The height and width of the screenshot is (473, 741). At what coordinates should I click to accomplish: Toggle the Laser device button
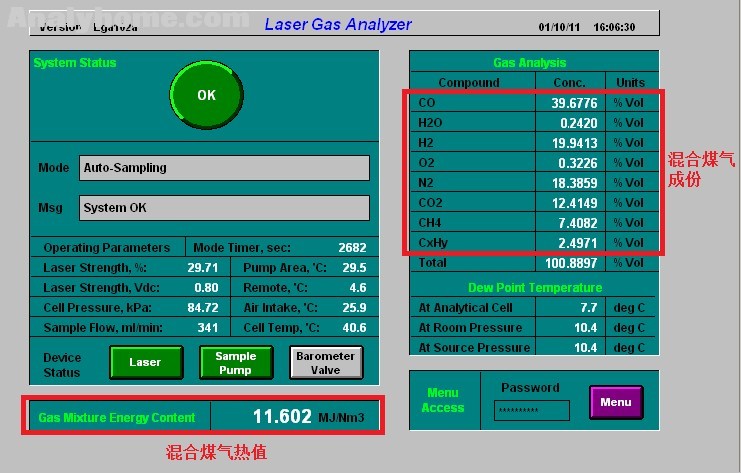pos(146,362)
